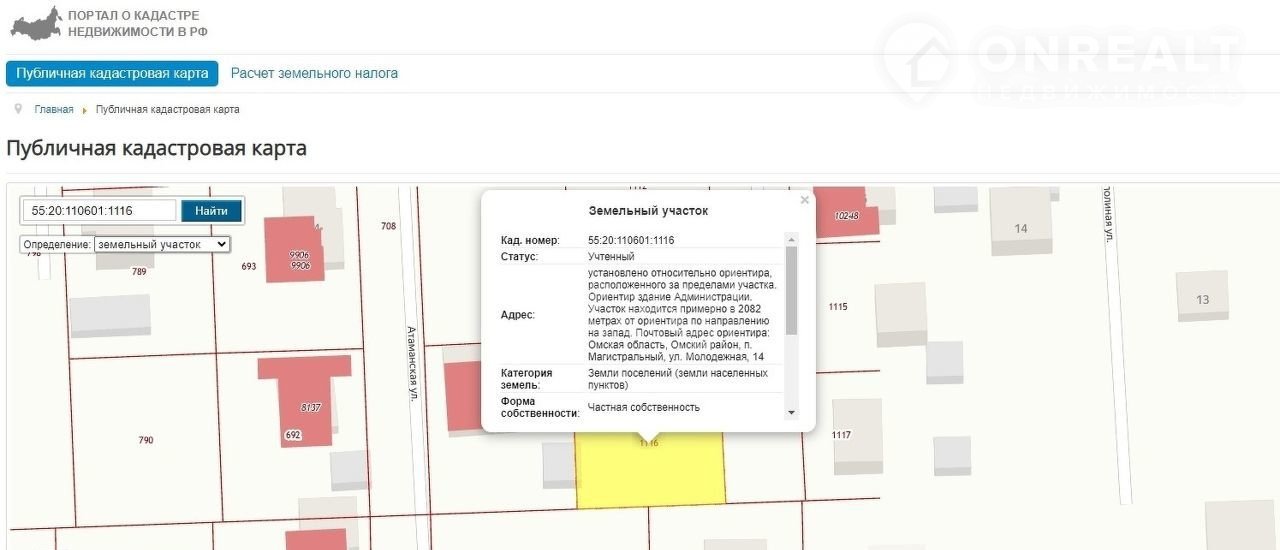Click the gray building numbered 14
1280x550 pixels.
[1020, 228]
